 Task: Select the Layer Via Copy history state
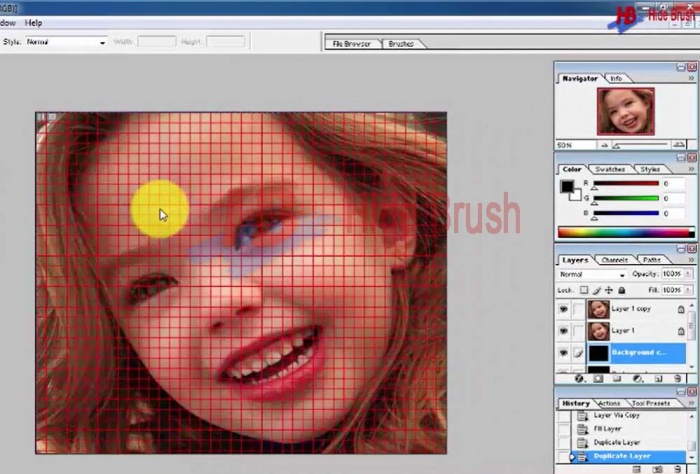click(617, 416)
